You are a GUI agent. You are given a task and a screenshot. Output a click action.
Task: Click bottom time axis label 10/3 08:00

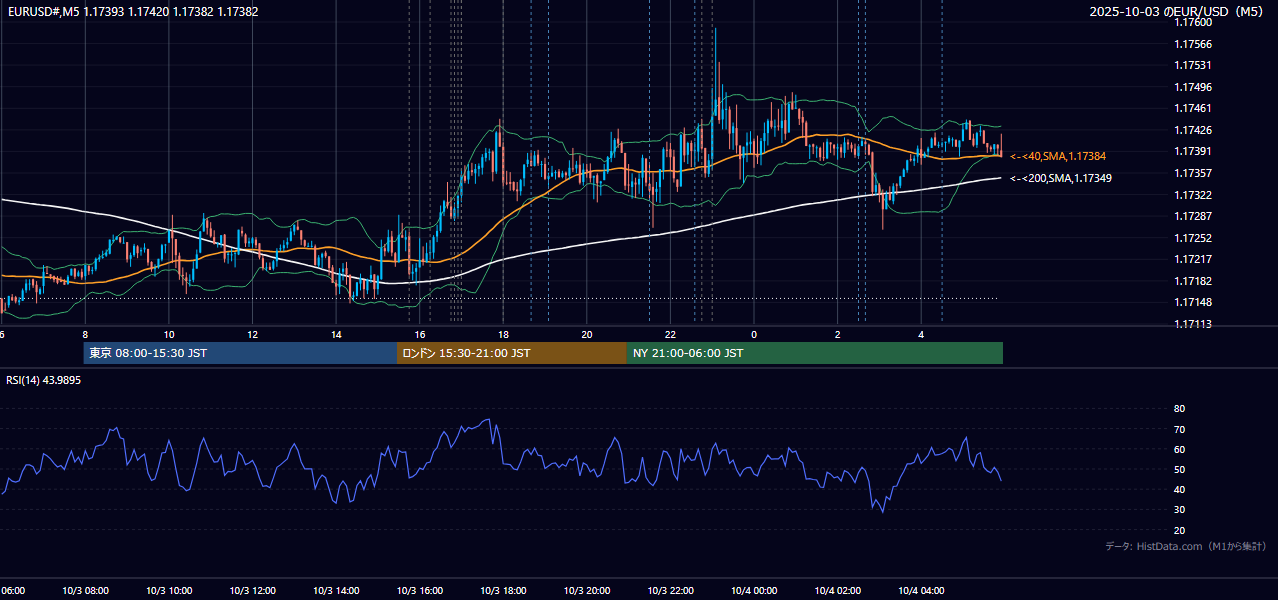pos(85,591)
